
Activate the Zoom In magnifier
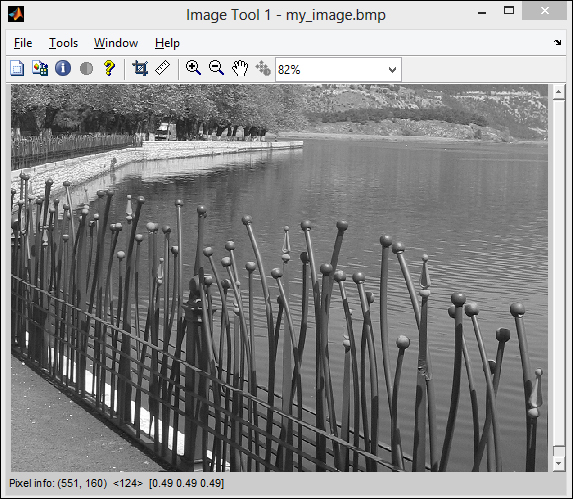coord(193,68)
